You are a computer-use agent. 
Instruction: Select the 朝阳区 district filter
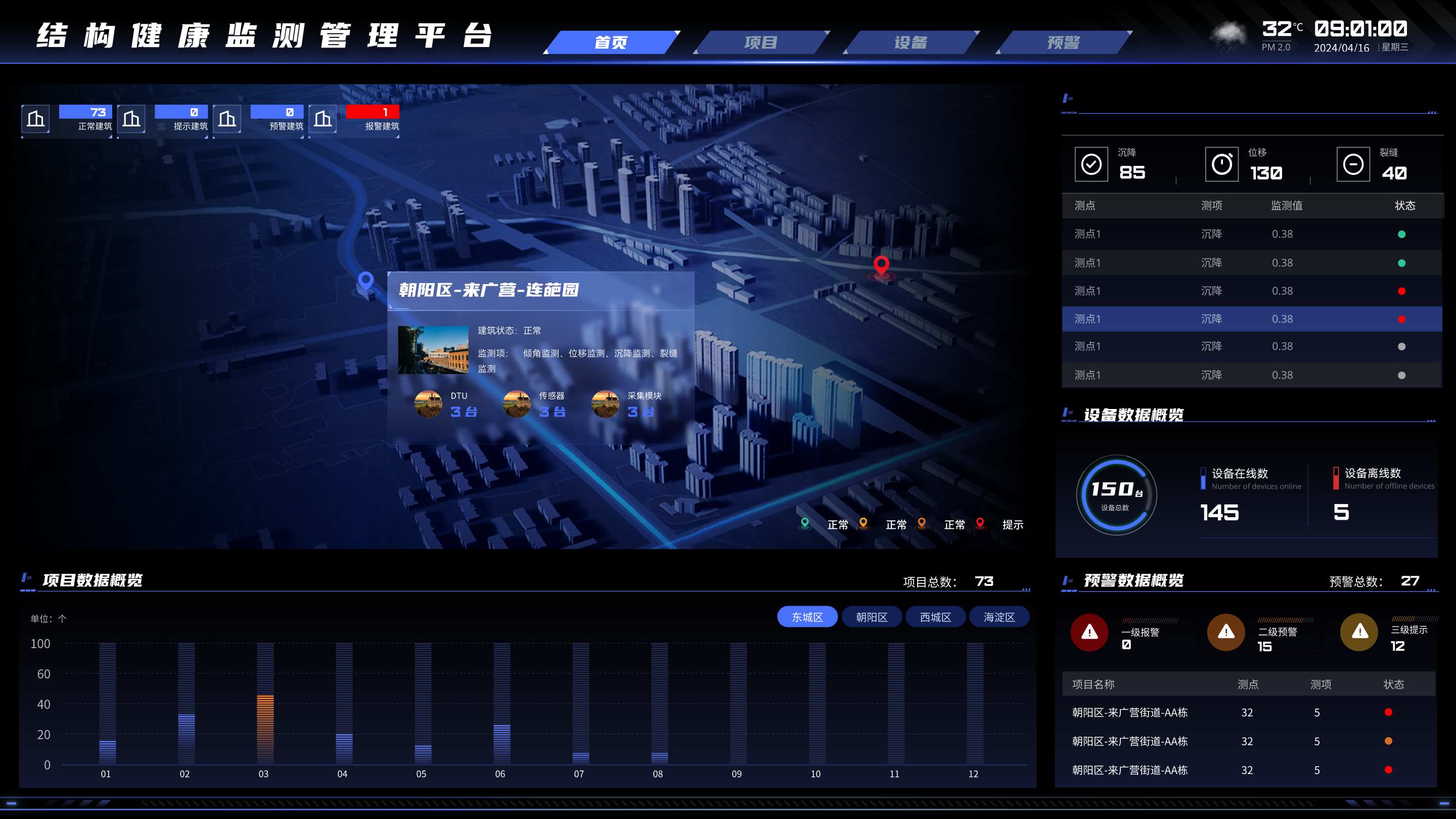pyautogui.click(x=872, y=617)
